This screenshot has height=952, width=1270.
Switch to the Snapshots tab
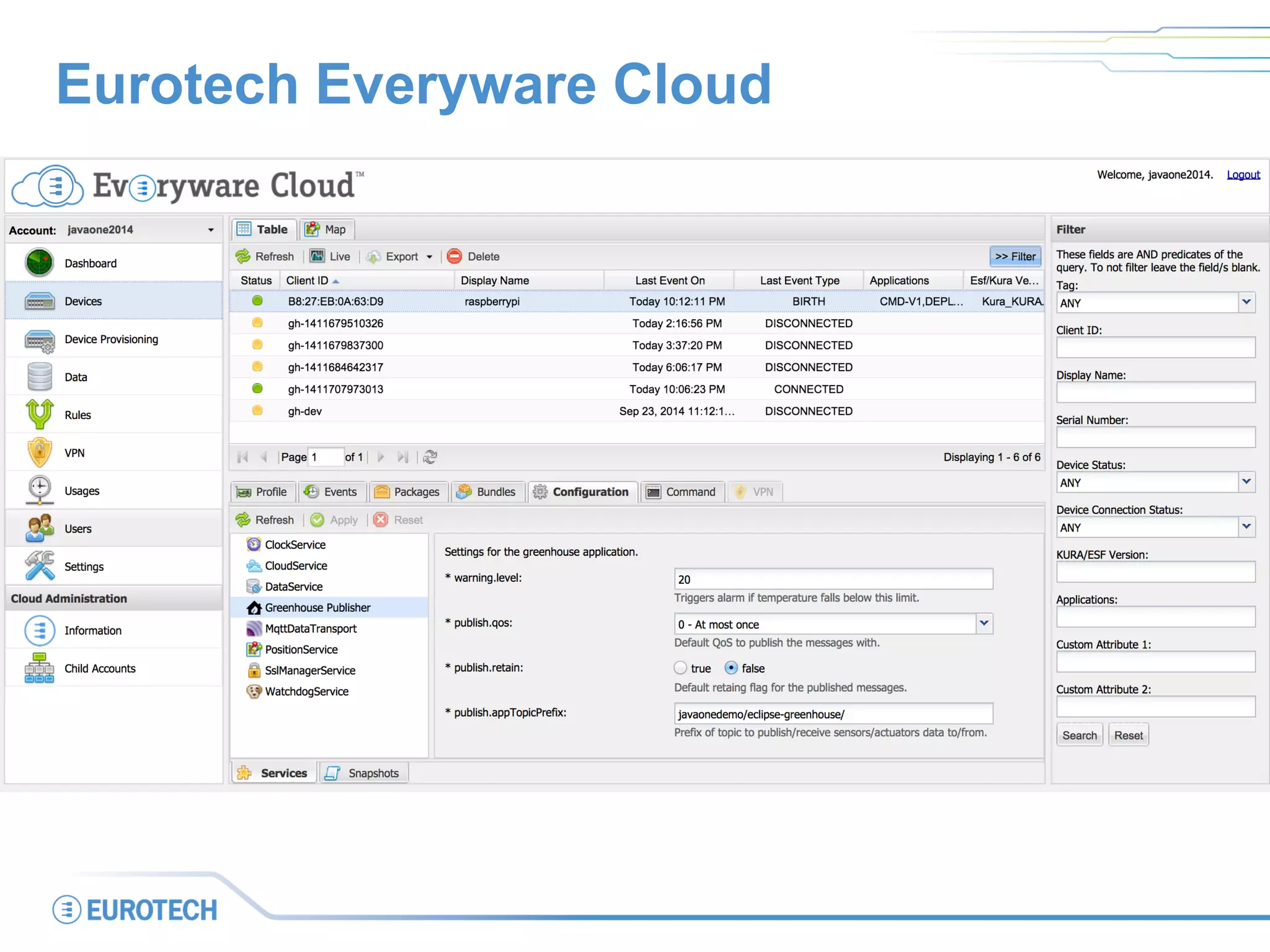pyautogui.click(x=364, y=773)
